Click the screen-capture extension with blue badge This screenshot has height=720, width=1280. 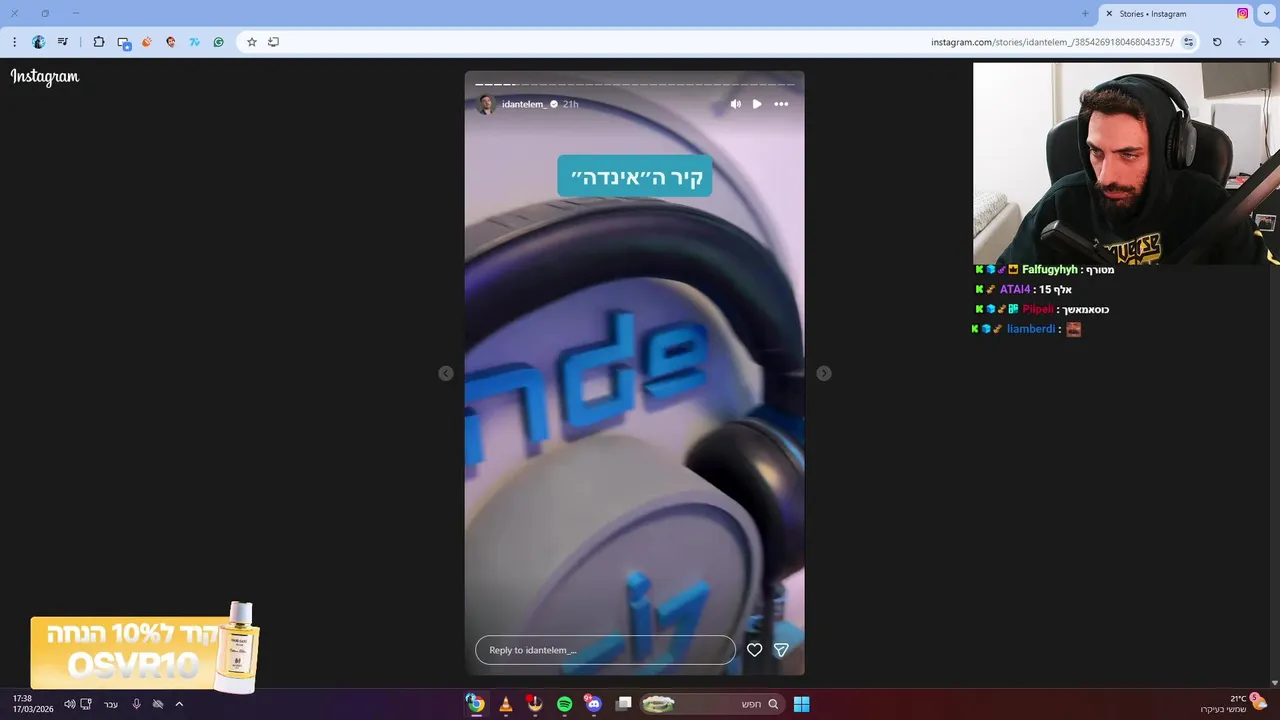pyautogui.click(x=124, y=43)
